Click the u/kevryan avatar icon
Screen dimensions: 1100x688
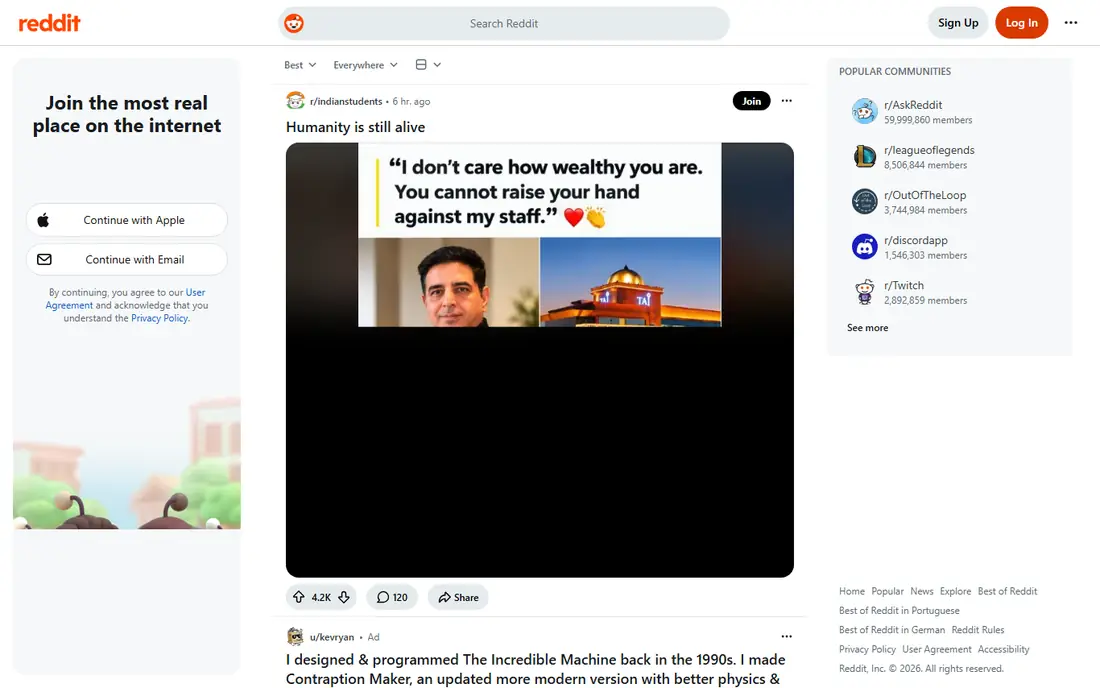295,637
